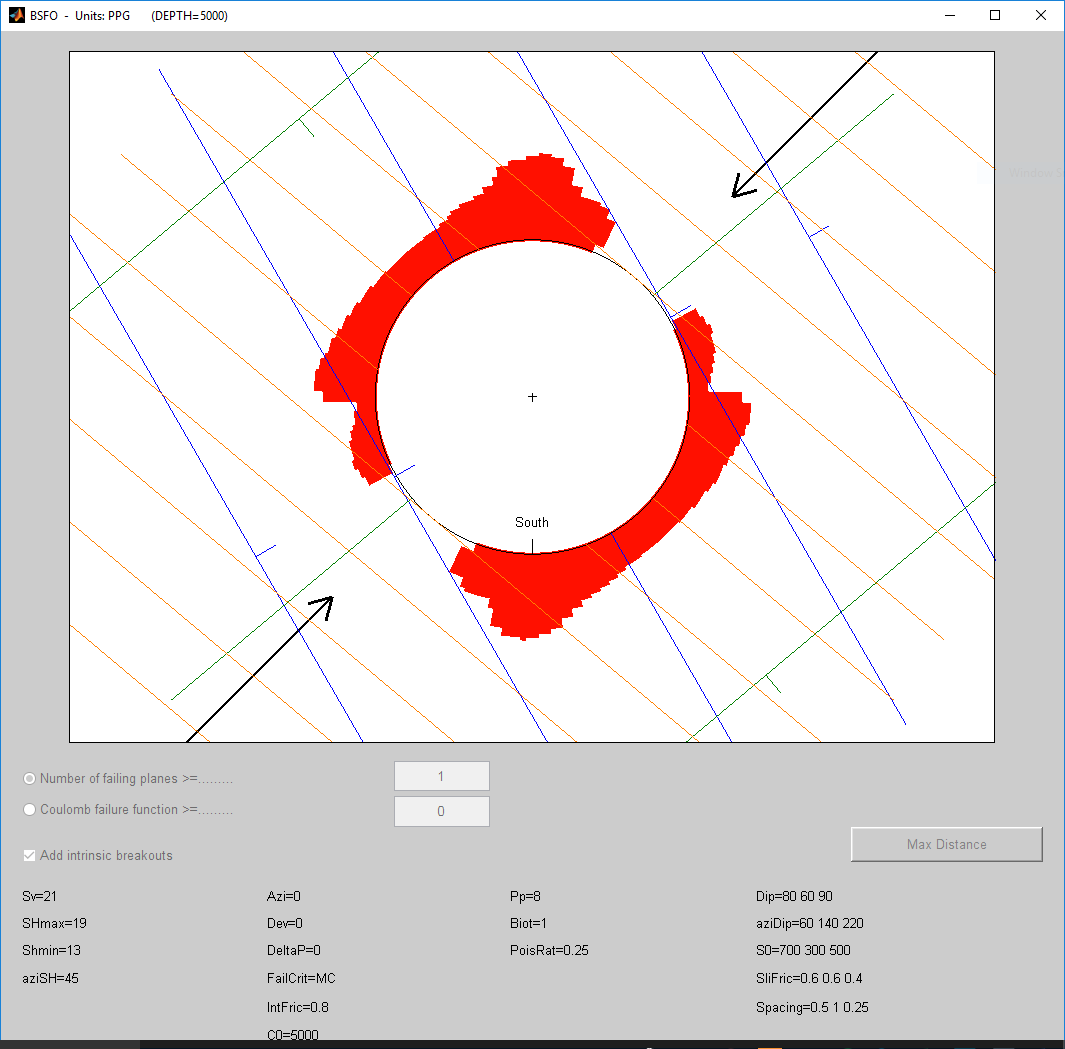Select the Number of failing planes radio button
The width and height of the screenshot is (1065, 1049).
click(x=30, y=778)
